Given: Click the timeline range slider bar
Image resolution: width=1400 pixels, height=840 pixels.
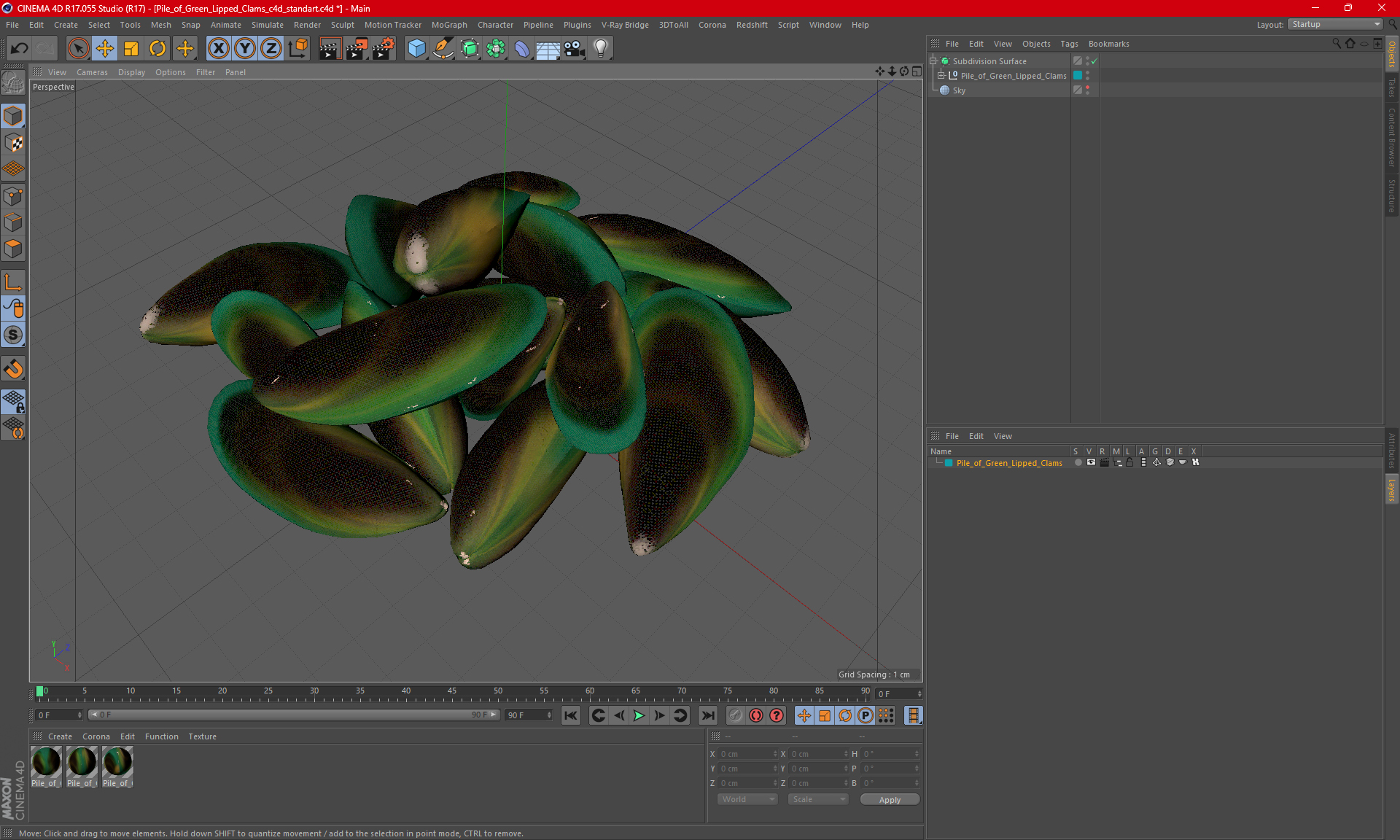Looking at the screenshot, I should tap(294, 715).
